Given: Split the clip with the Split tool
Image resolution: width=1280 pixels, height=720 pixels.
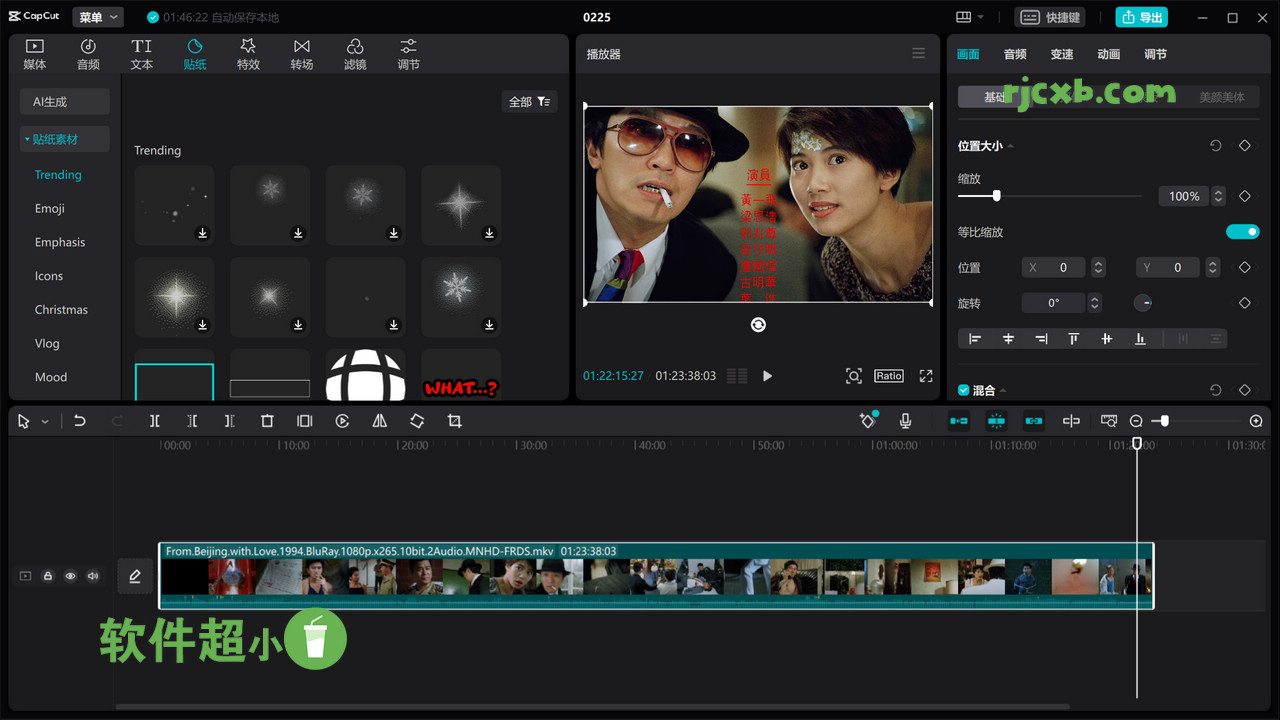Looking at the screenshot, I should pyautogui.click(x=155, y=420).
